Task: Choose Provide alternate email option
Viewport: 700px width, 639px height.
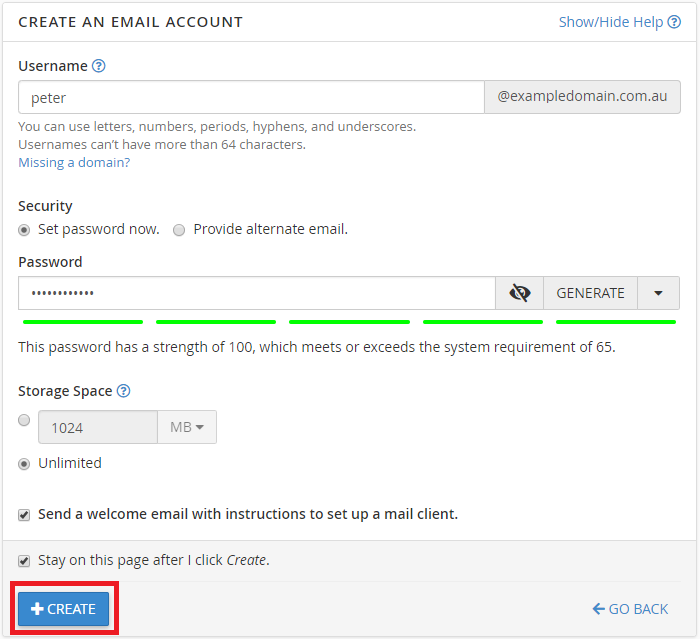Action: 179,229
